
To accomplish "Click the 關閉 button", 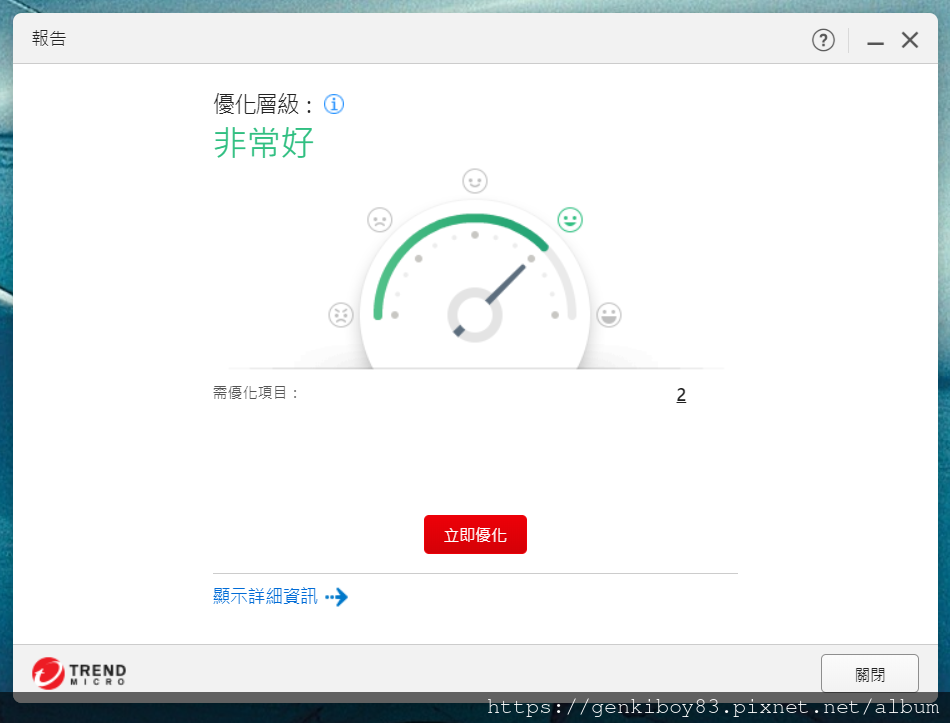I will click(869, 674).
